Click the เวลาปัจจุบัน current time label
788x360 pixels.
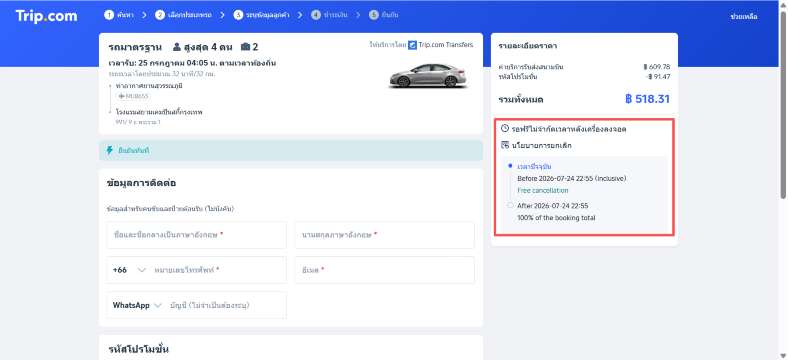pyautogui.click(x=534, y=166)
